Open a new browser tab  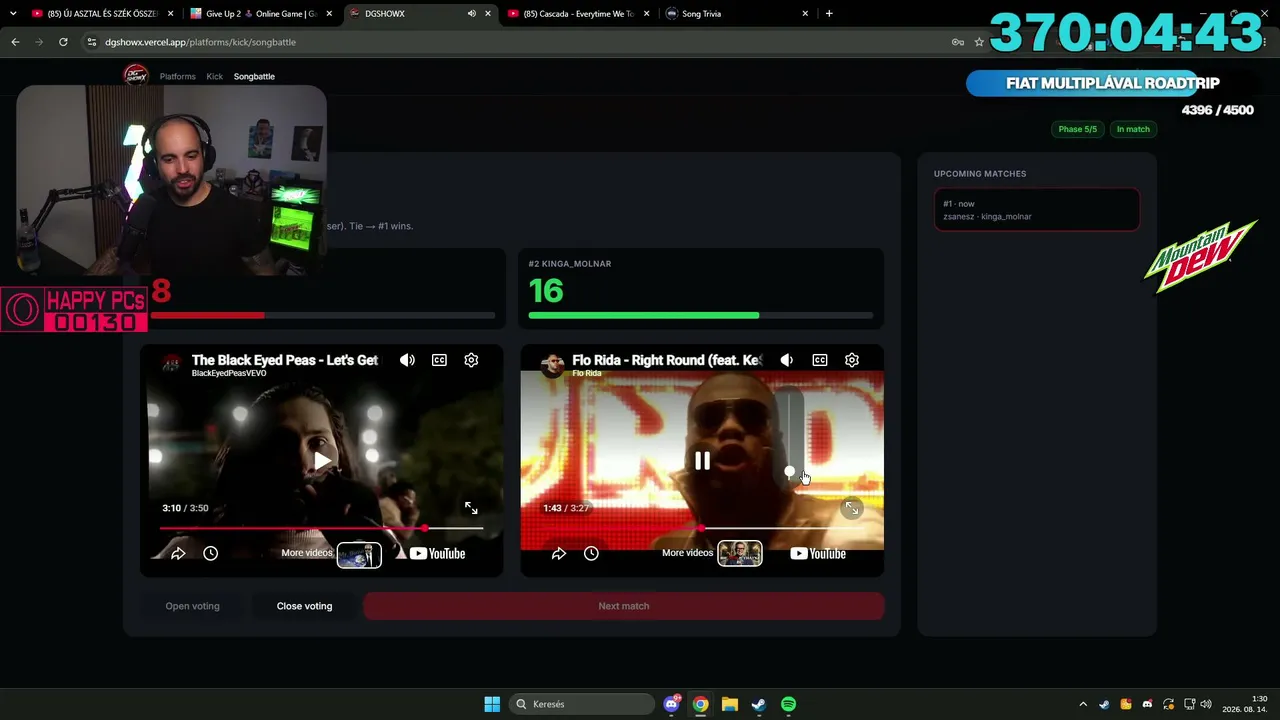[829, 14]
